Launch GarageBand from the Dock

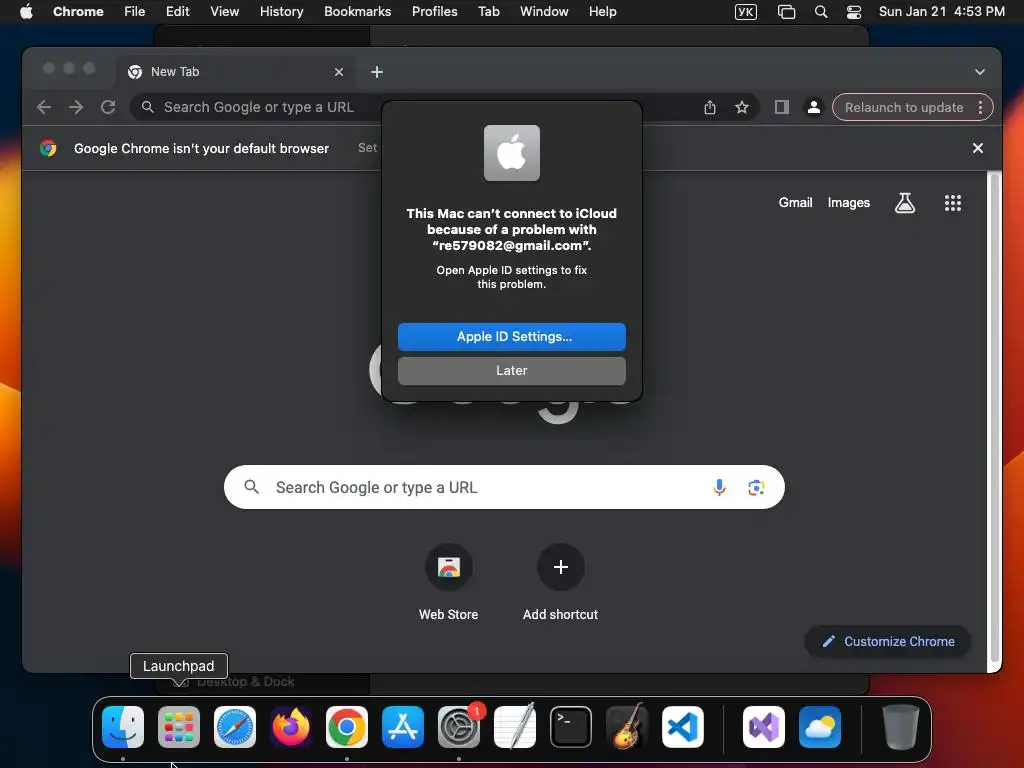click(627, 727)
